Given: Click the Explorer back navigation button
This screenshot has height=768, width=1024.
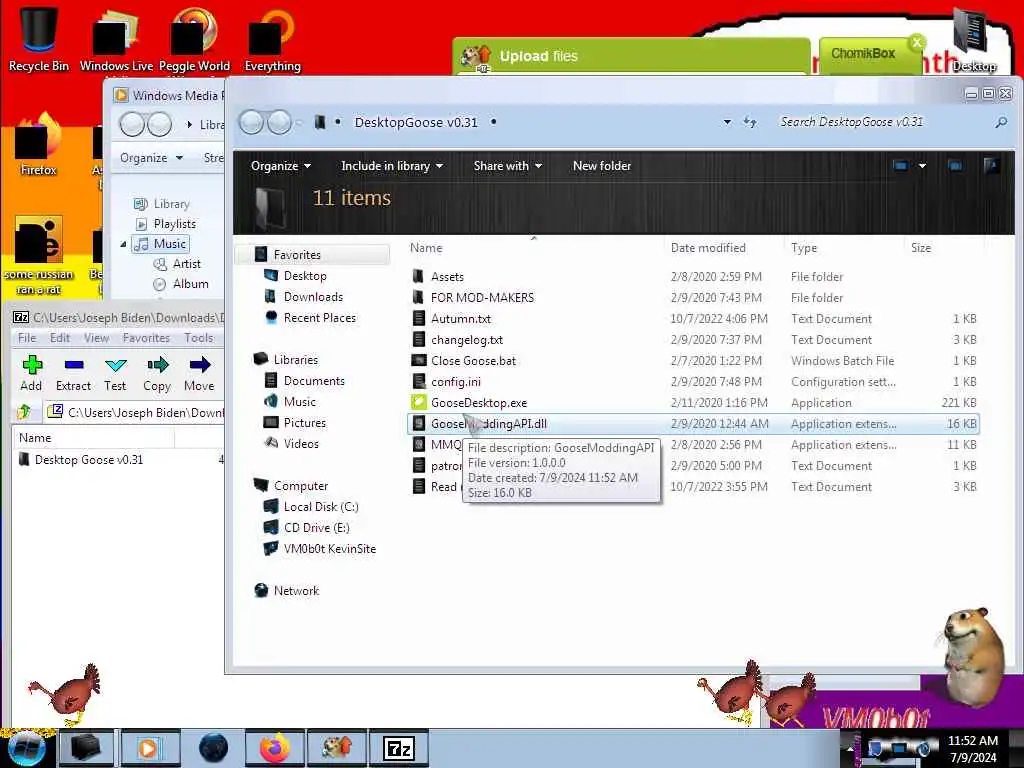Looking at the screenshot, I should click(252, 122).
